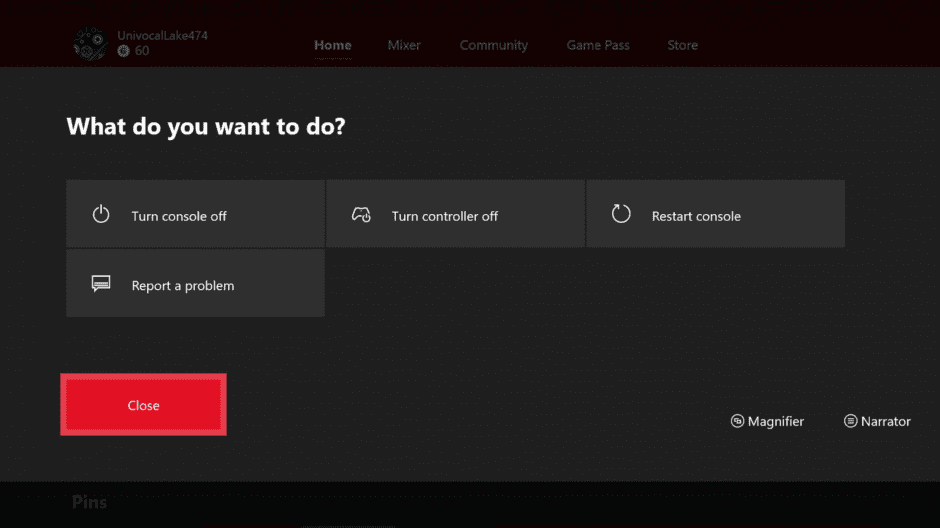Choose the Report a problem text label

point(183,286)
